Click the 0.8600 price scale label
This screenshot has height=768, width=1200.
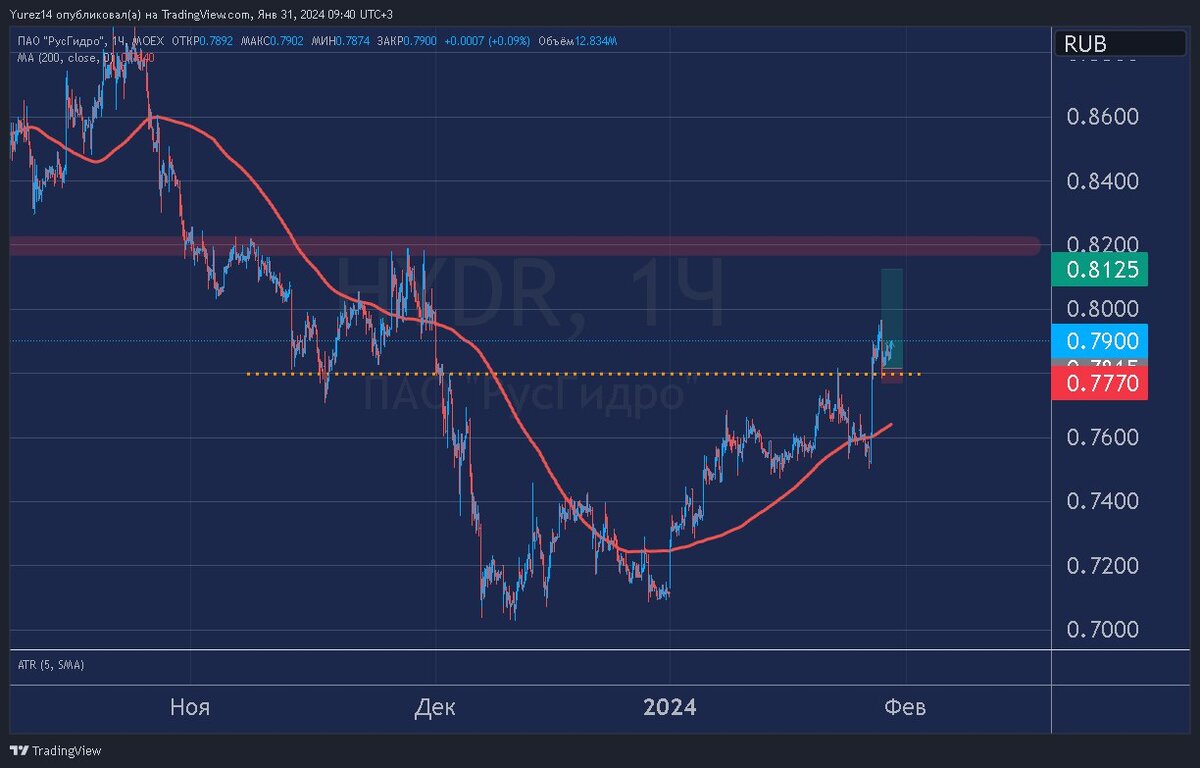click(1103, 117)
